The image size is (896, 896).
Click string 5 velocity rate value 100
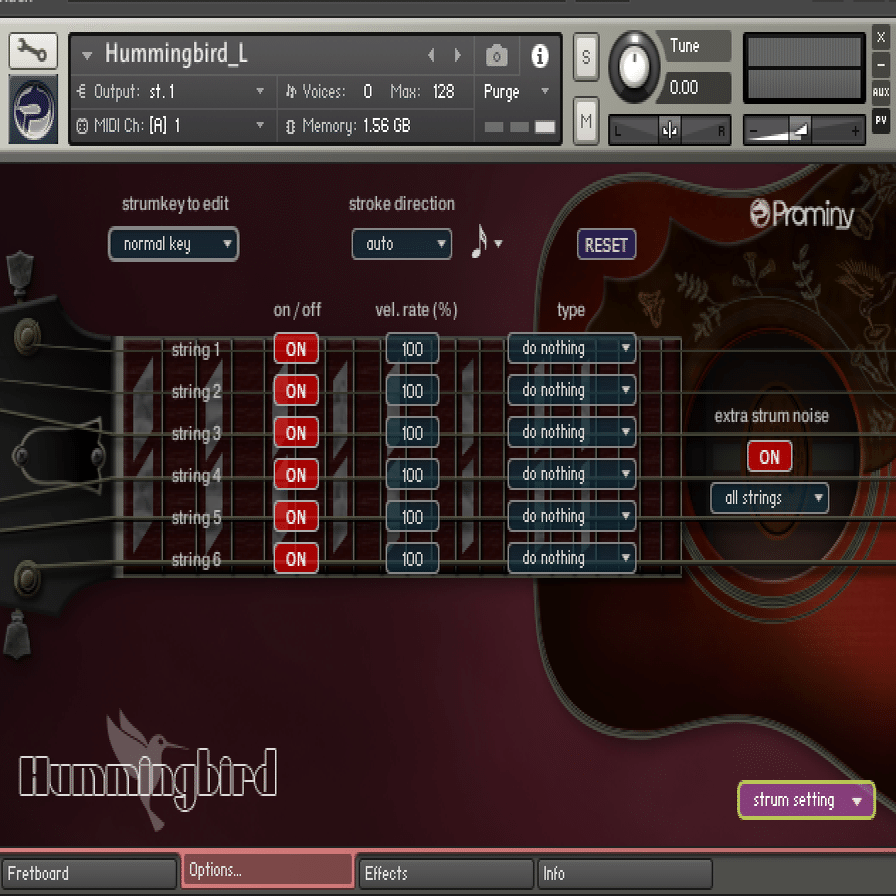[x=412, y=517]
